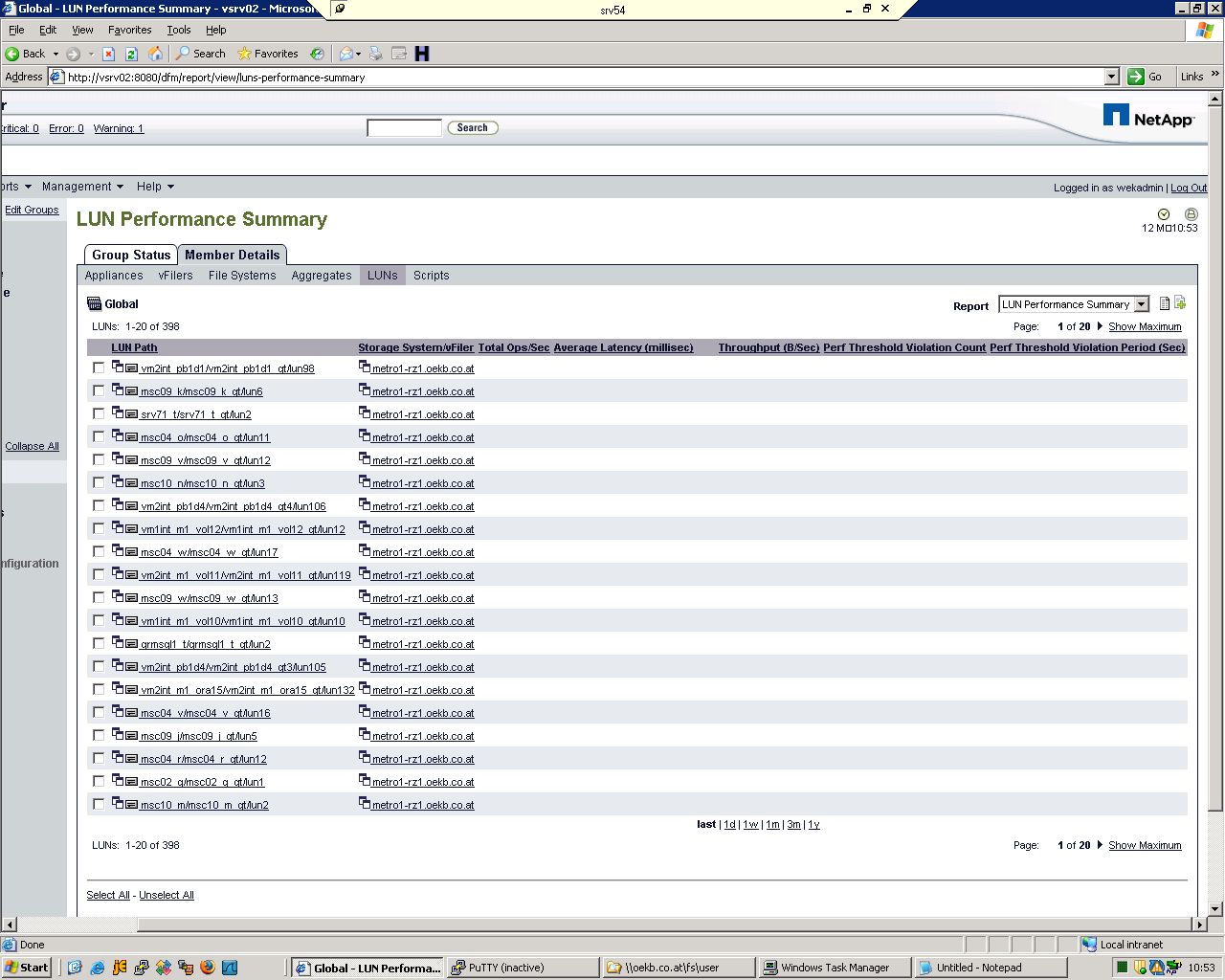Screen dimensions: 1225x980
Task: Tick the grmsql1_t lun2 checkbox
Action: (x=99, y=644)
